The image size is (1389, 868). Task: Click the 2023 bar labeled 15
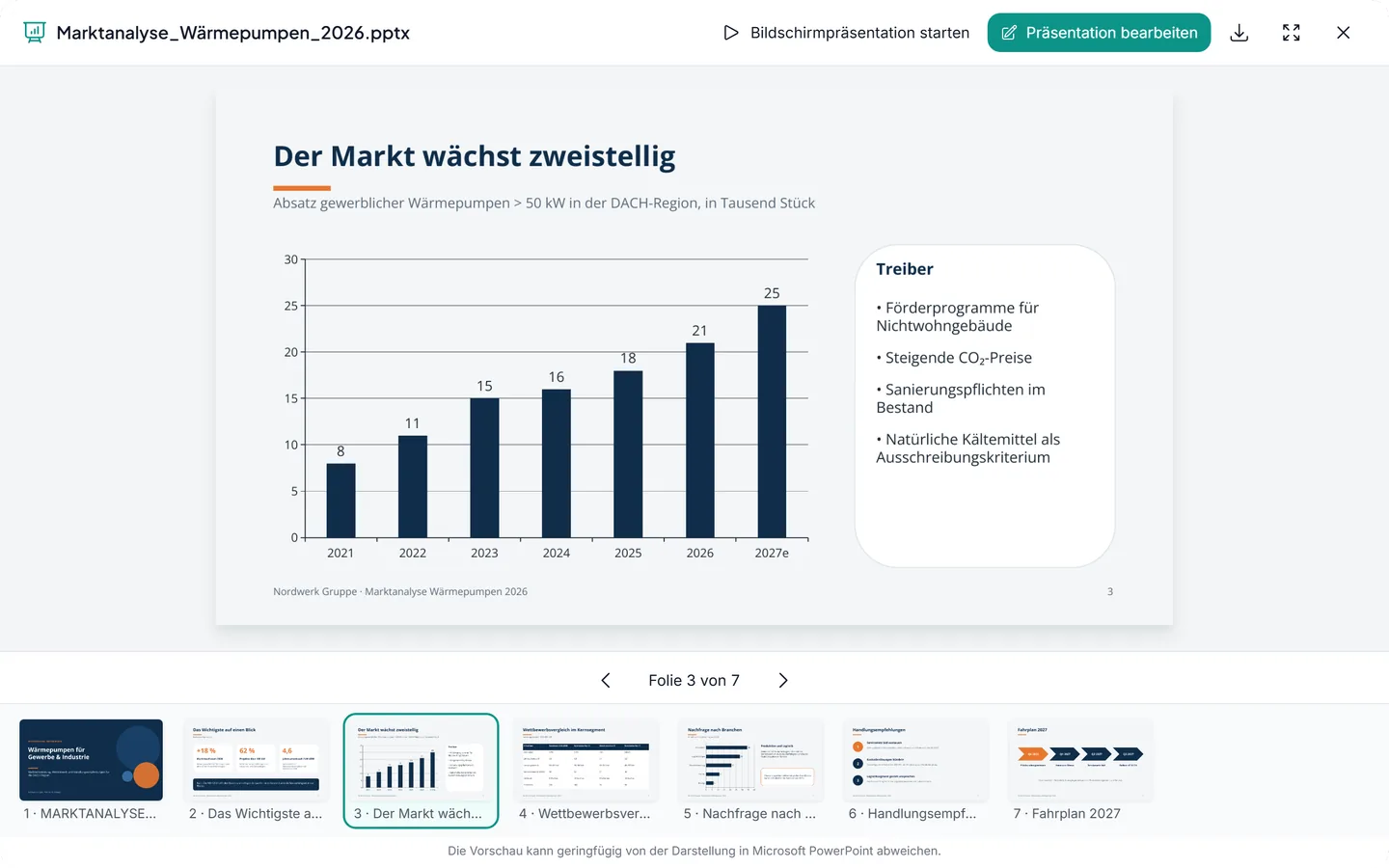pos(484,468)
